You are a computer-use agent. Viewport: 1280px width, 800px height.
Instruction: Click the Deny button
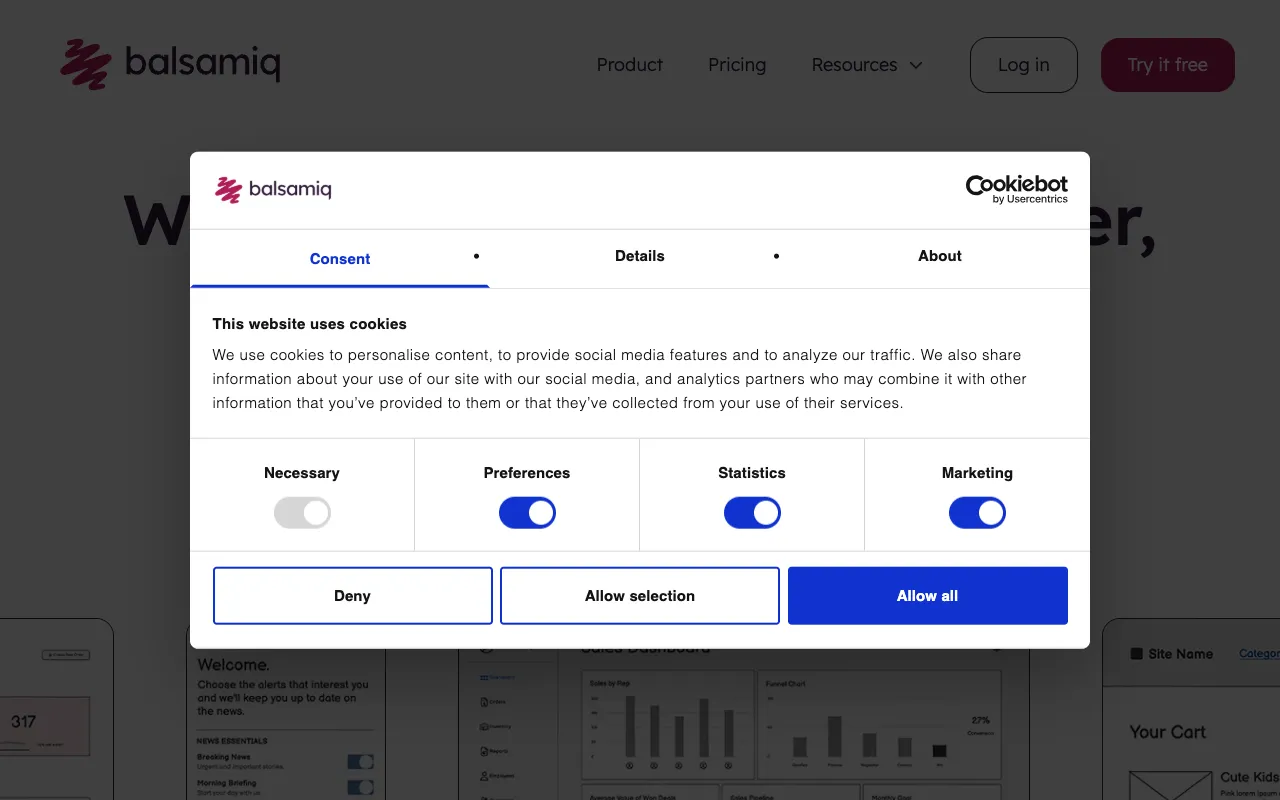pyautogui.click(x=352, y=595)
